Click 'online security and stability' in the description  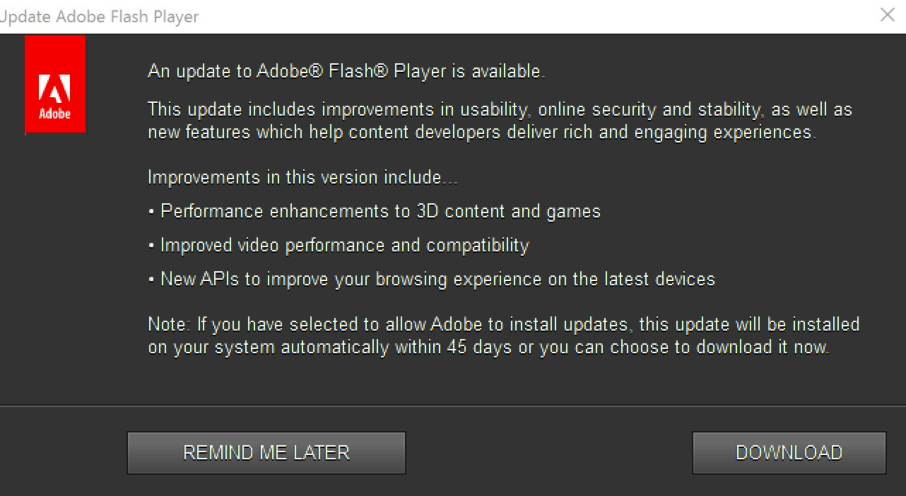click(645, 109)
